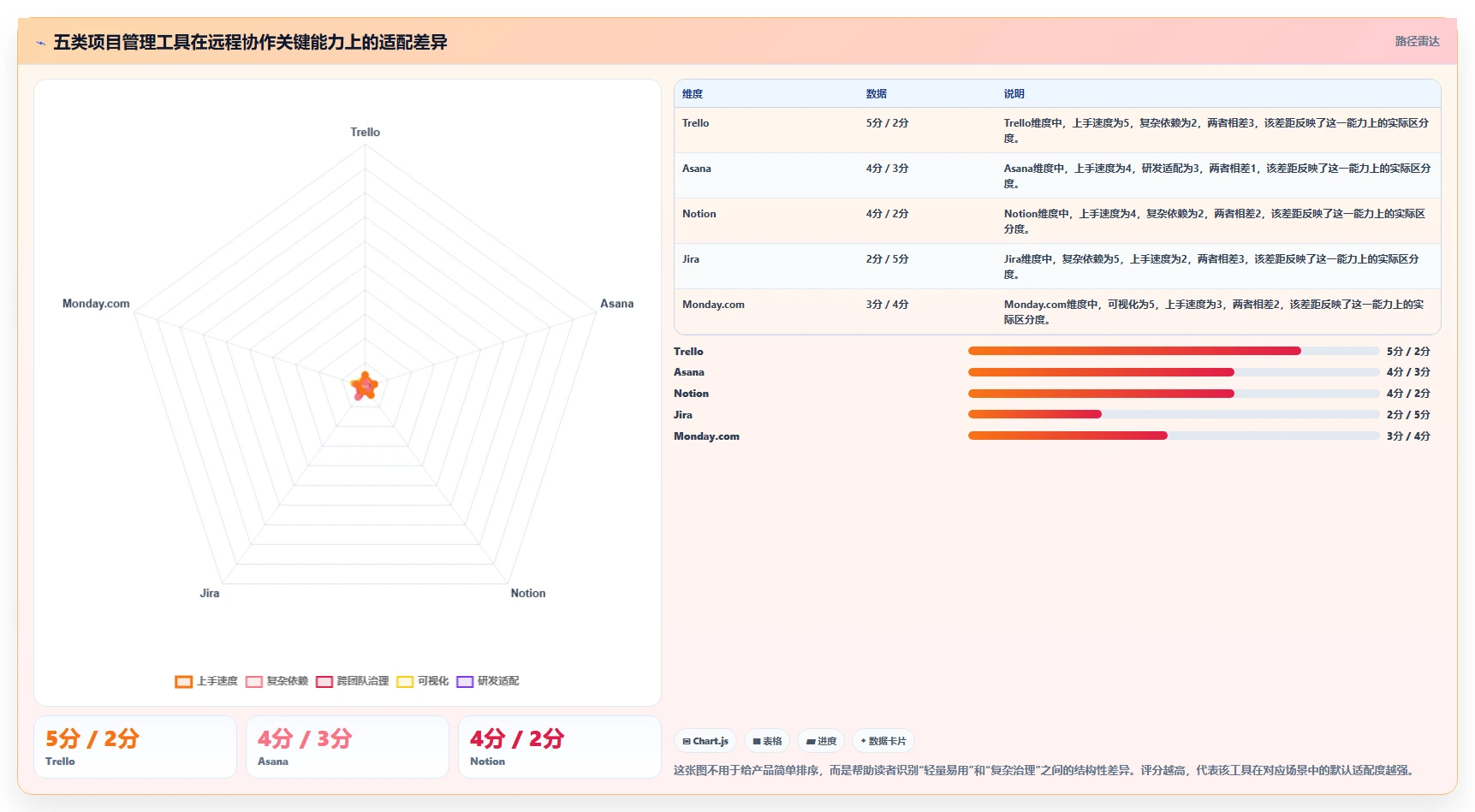Open the 4分 / 2分 Notion summary card

[x=560, y=747]
